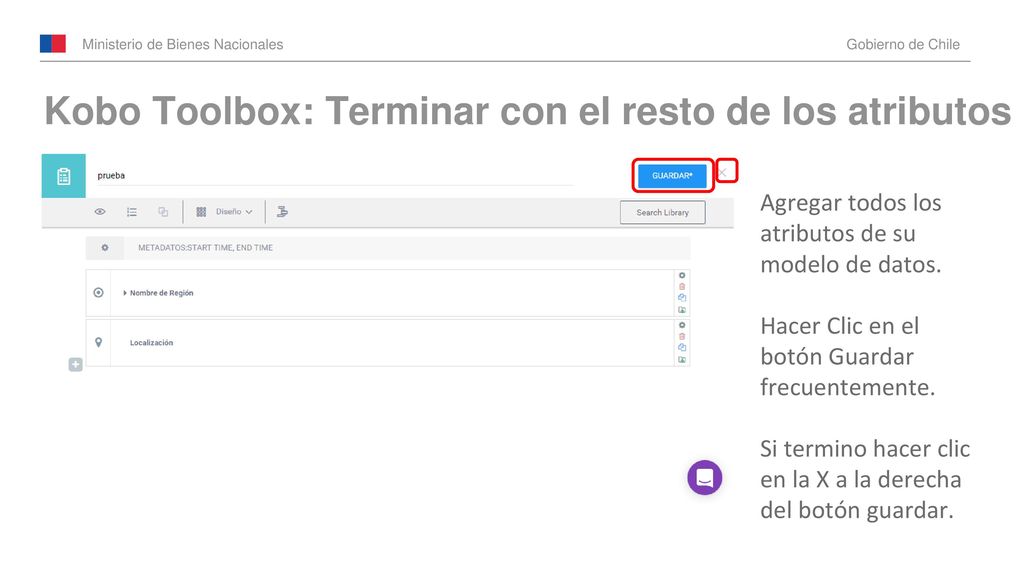
Task: Open settings for Nombre de Región question
Action: [x=682, y=275]
